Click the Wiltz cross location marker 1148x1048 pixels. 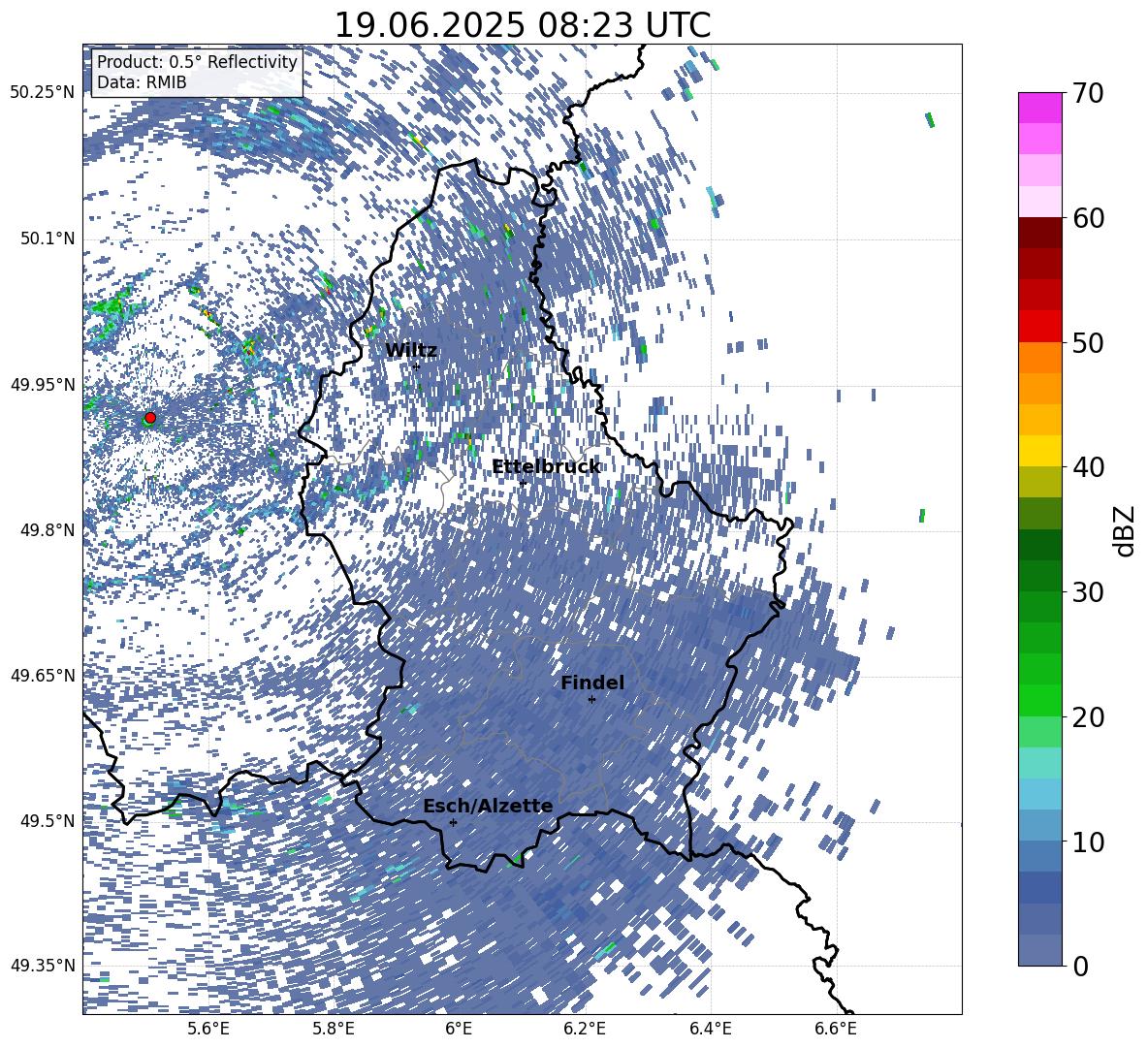point(416,366)
